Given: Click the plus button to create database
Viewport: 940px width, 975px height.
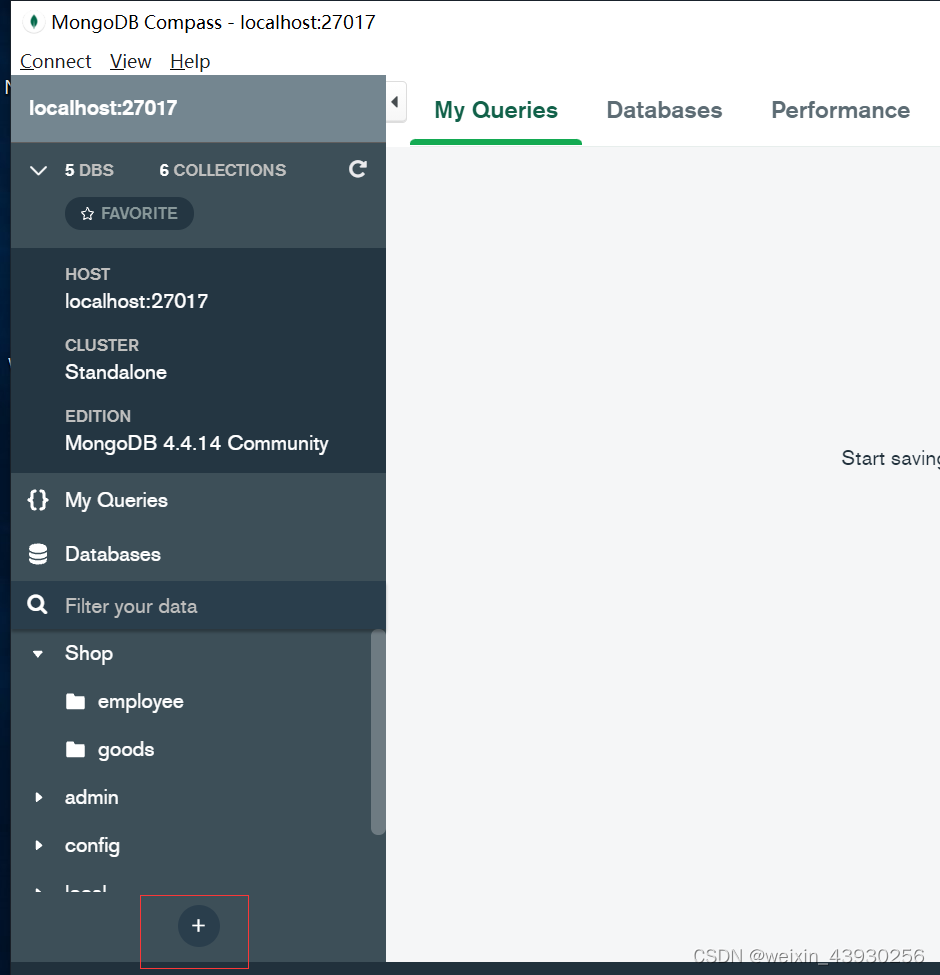Looking at the screenshot, I should (198, 926).
